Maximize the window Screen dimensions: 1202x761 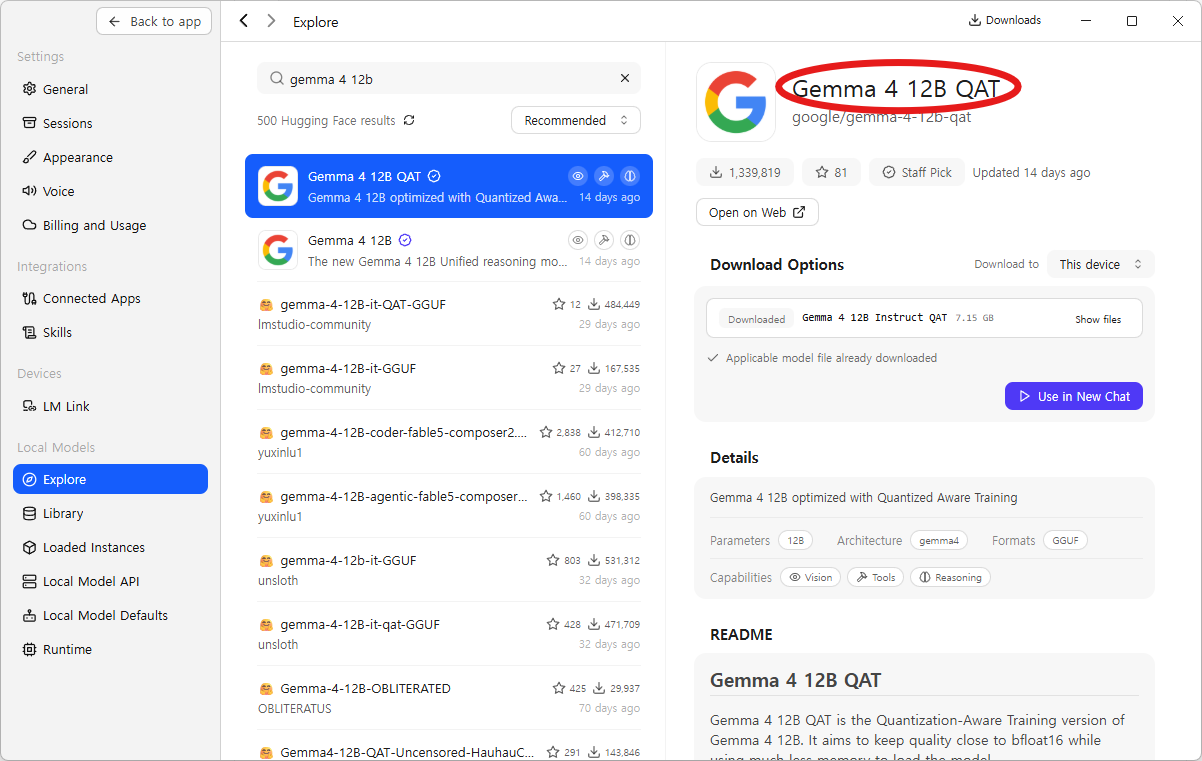click(1131, 20)
